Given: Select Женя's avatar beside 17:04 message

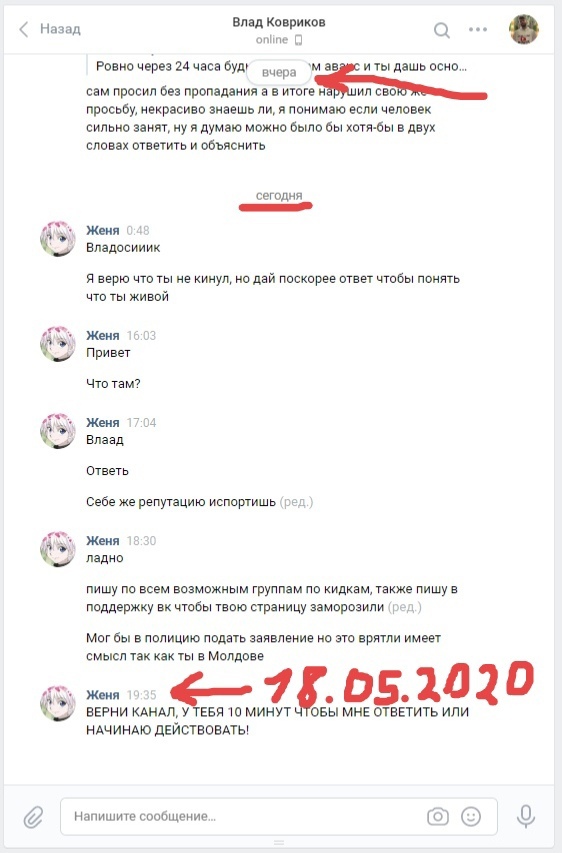Looking at the screenshot, I should click(58, 431).
